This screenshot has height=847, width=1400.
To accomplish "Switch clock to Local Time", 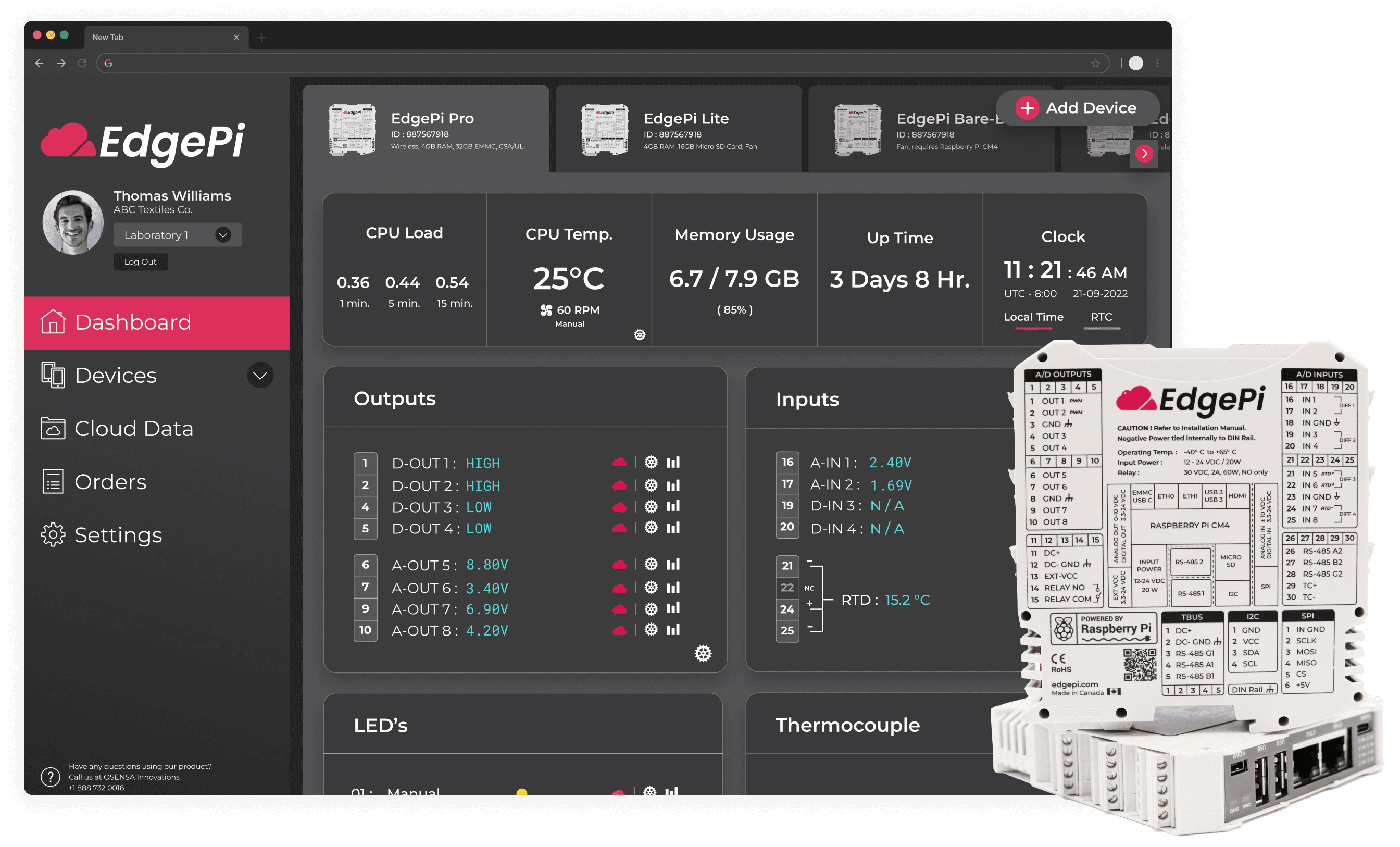I will [x=1033, y=317].
